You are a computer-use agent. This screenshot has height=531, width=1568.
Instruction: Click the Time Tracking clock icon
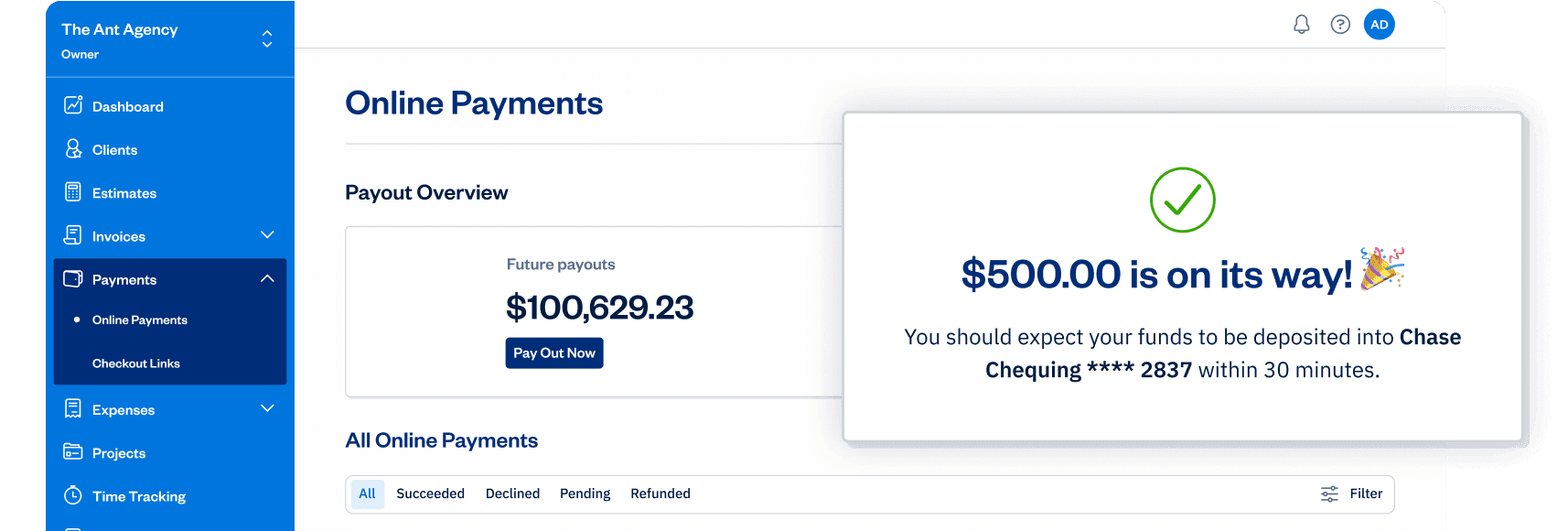(73, 495)
